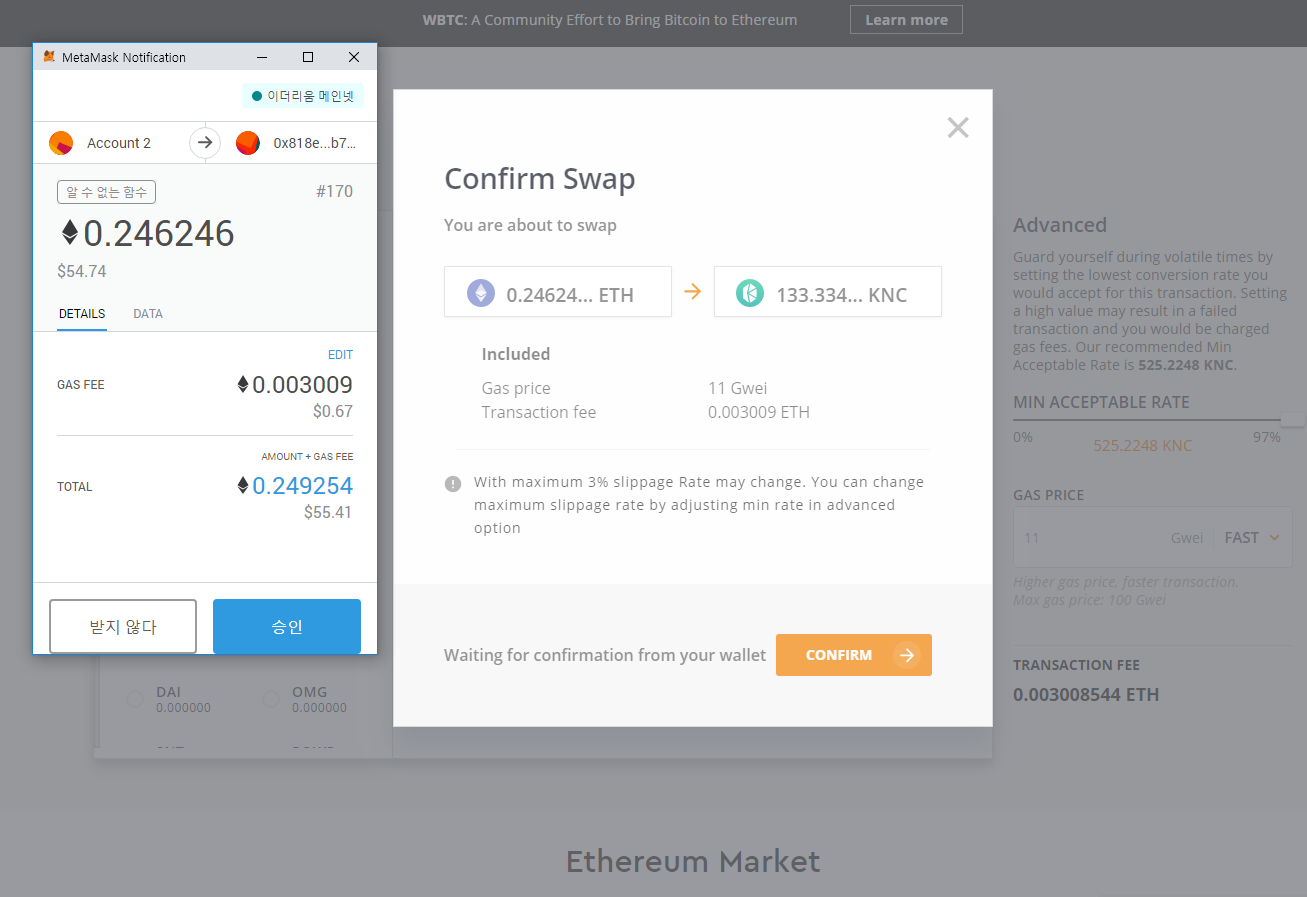Reject the transaction with 받지 않다 button
The width and height of the screenshot is (1307, 897).
123,627
